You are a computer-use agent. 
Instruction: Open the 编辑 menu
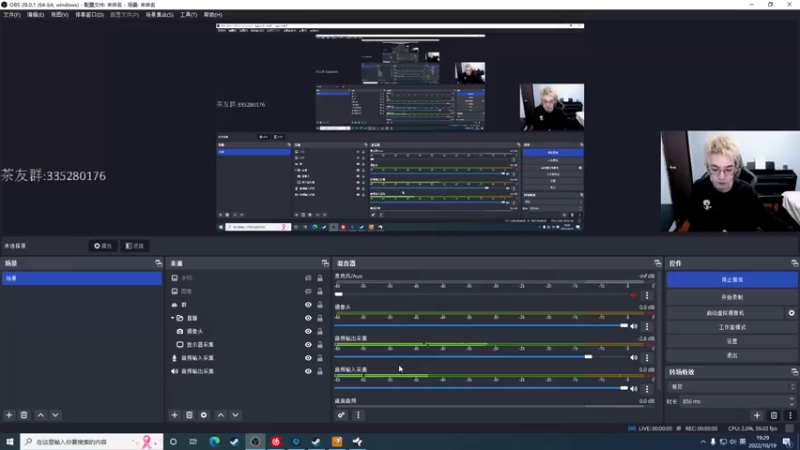[x=35, y=15]
